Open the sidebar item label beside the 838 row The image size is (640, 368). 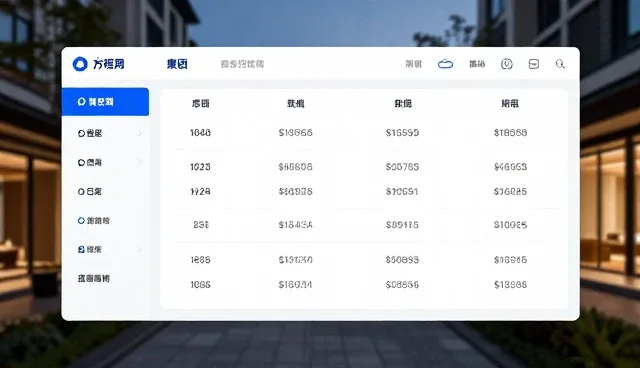tap(98, 221)
